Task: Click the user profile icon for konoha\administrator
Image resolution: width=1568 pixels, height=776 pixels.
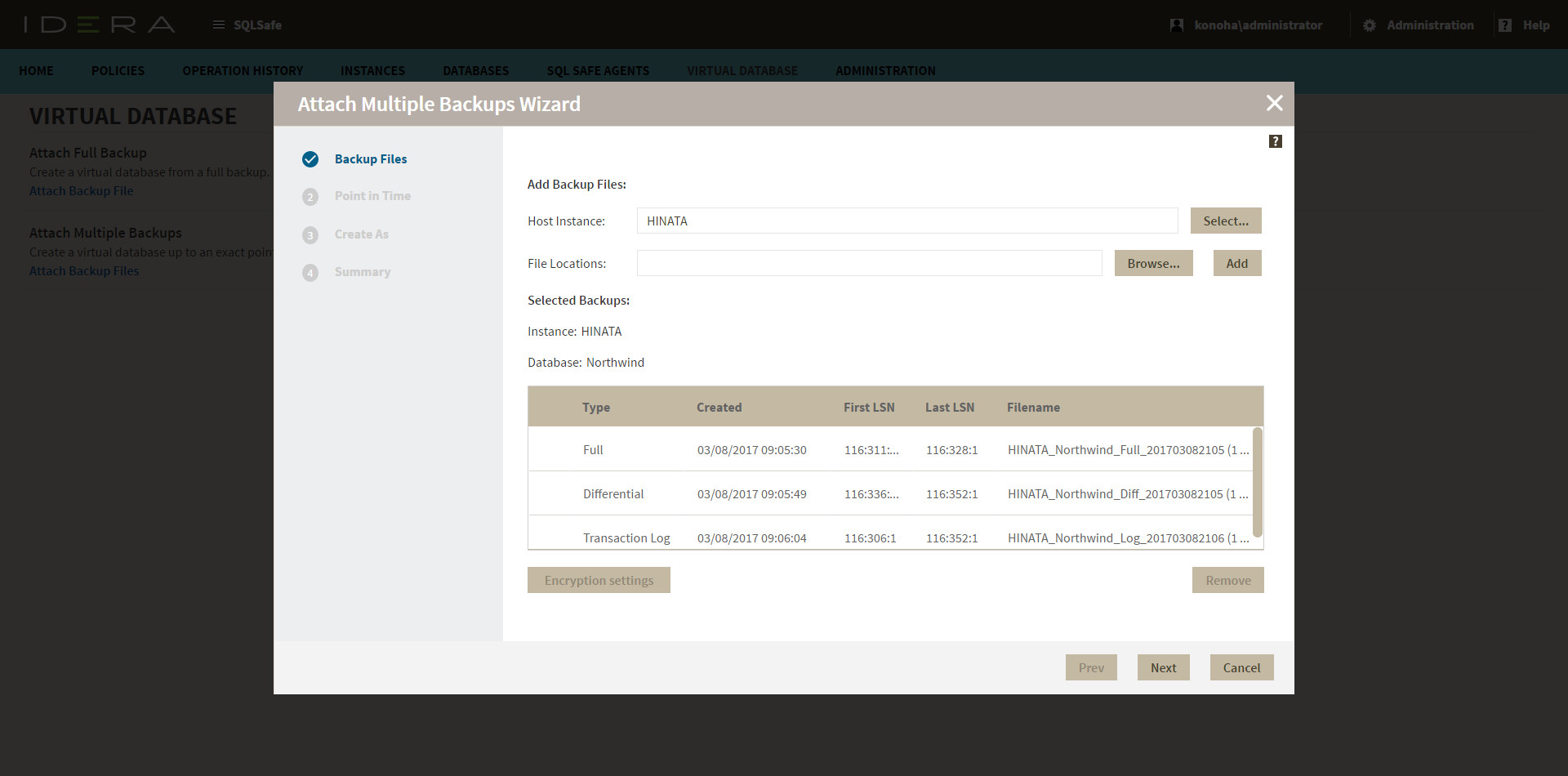Action: click(1176, 25)
